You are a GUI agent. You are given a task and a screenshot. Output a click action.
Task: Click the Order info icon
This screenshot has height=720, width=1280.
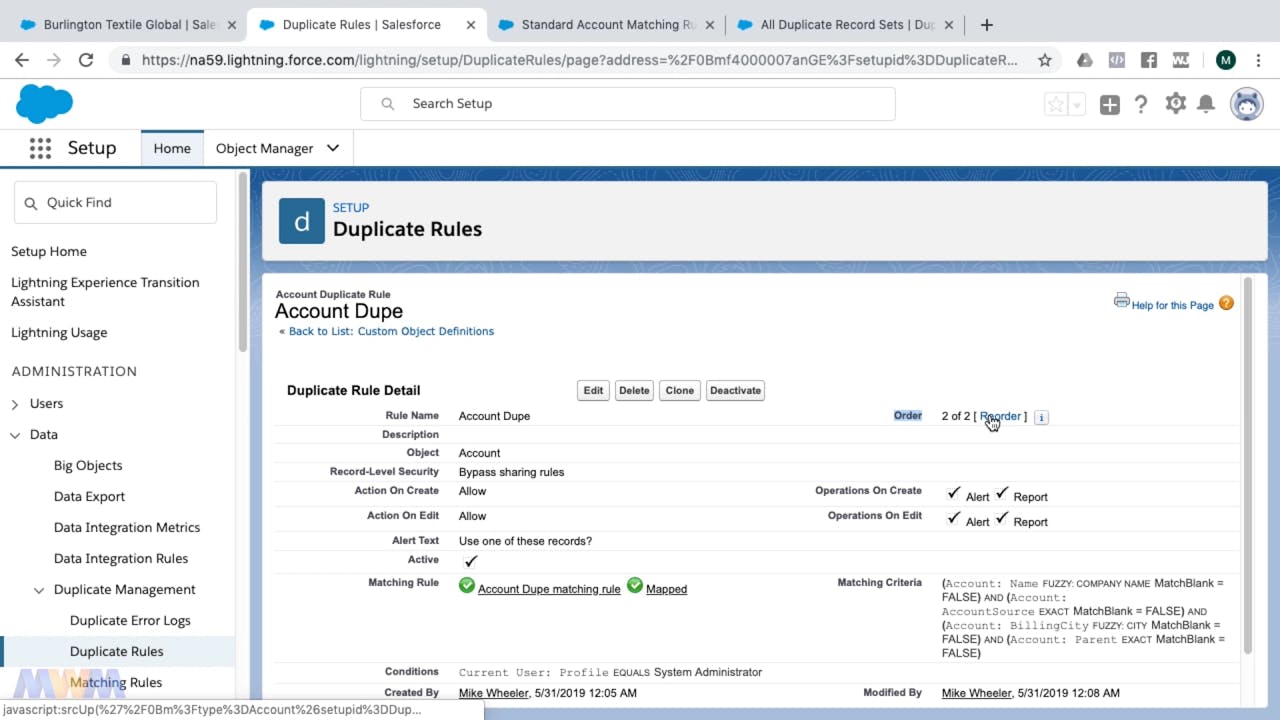[x=1041, y=417]
